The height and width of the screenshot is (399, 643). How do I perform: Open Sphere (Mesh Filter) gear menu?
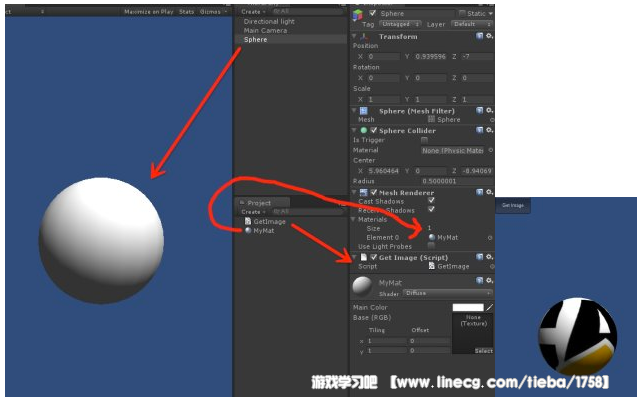489,110
